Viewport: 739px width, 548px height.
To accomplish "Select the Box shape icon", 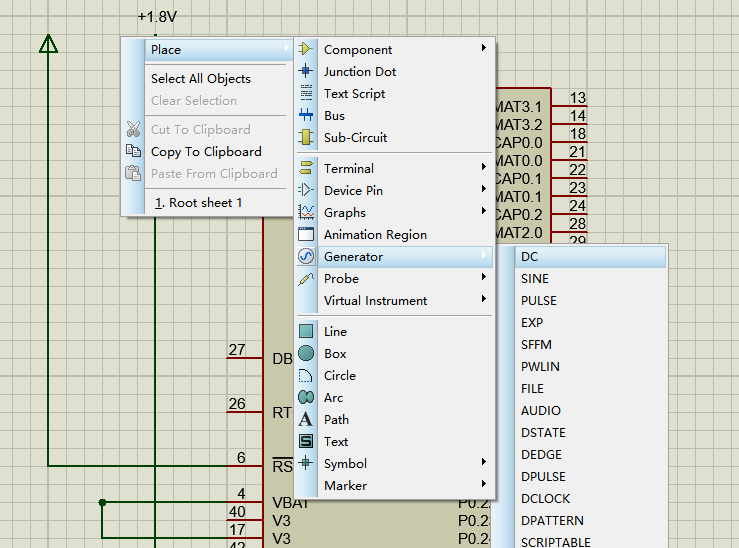I will click(x=306, y=353).
